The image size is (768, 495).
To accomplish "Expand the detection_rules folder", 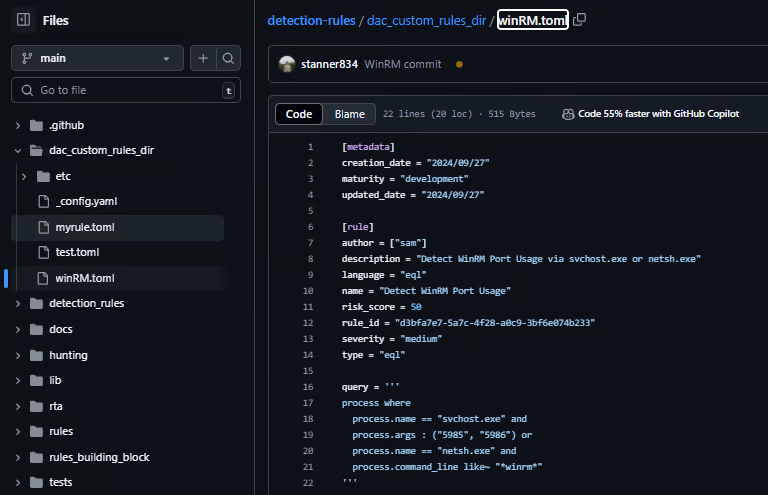I will click(17, 303).
